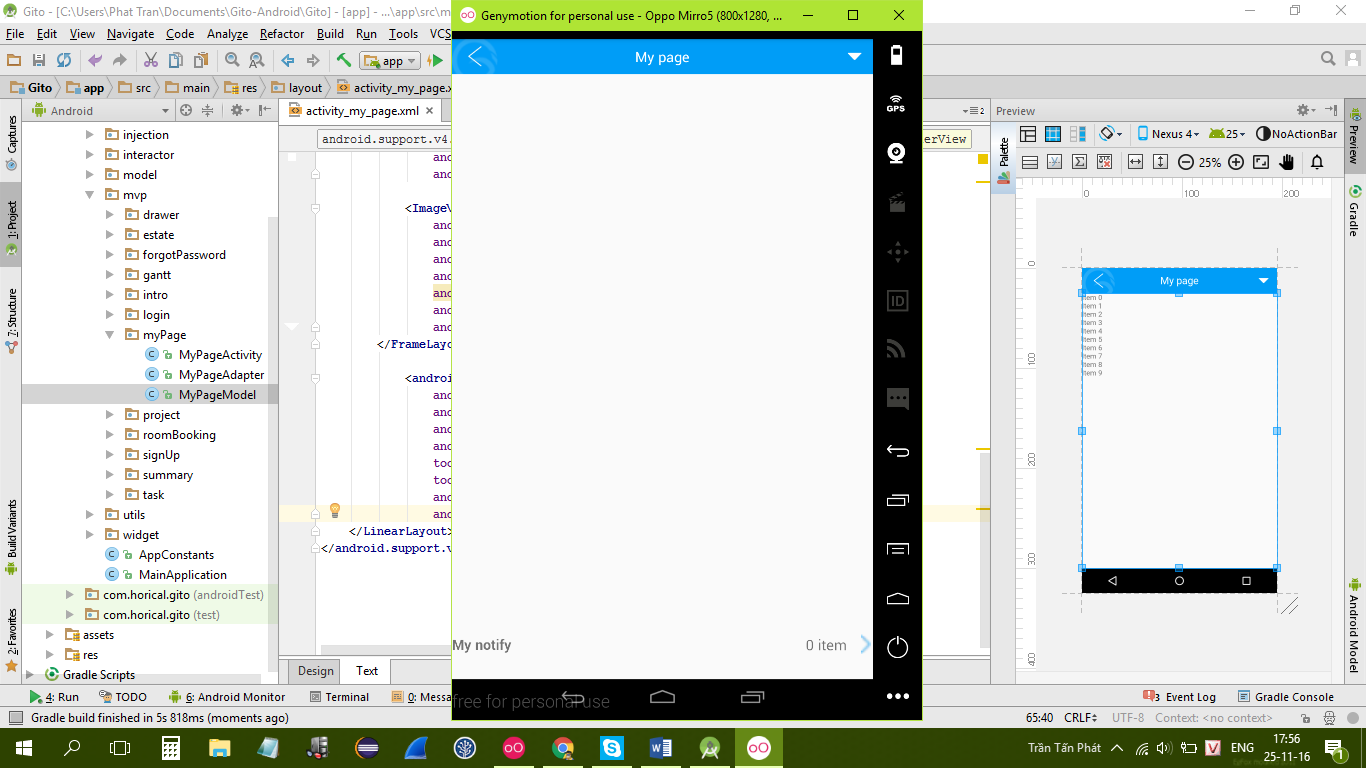The height and width of the screenshot is (768, 1366).
Task: Open the Genymotion webcam camera control
Action: click(896, 153)
